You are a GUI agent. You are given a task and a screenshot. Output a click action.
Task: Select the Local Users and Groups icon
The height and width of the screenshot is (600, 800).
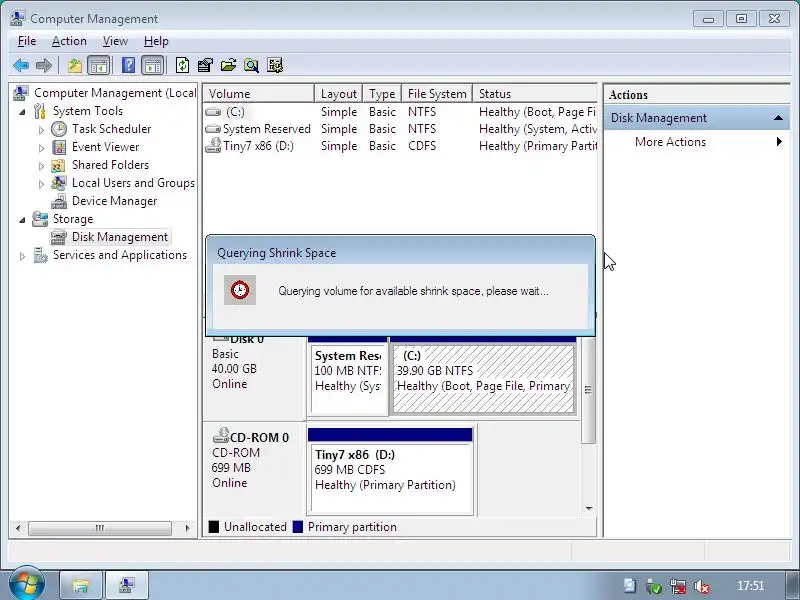click(x=59, y=183)
